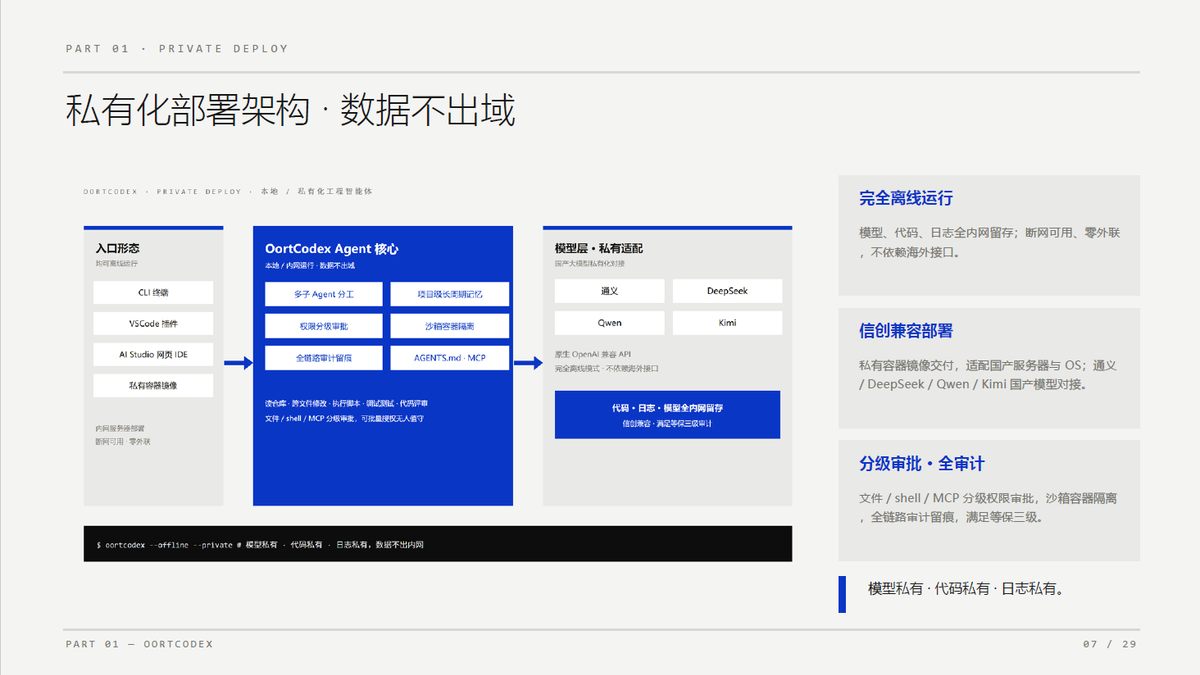Select the DeepSeek model box
The height and width of the screenshot is (675, 1200).
[727, 291]
